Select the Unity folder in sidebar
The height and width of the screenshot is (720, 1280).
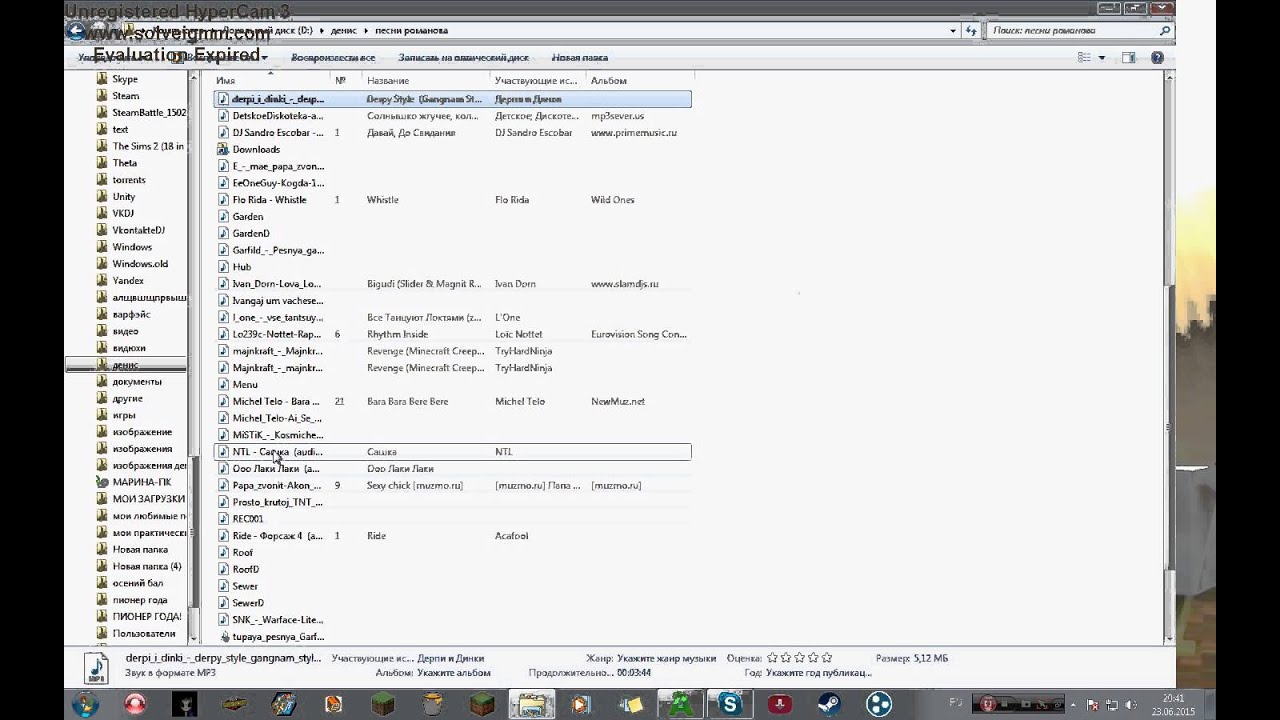(x=124, y=197)
